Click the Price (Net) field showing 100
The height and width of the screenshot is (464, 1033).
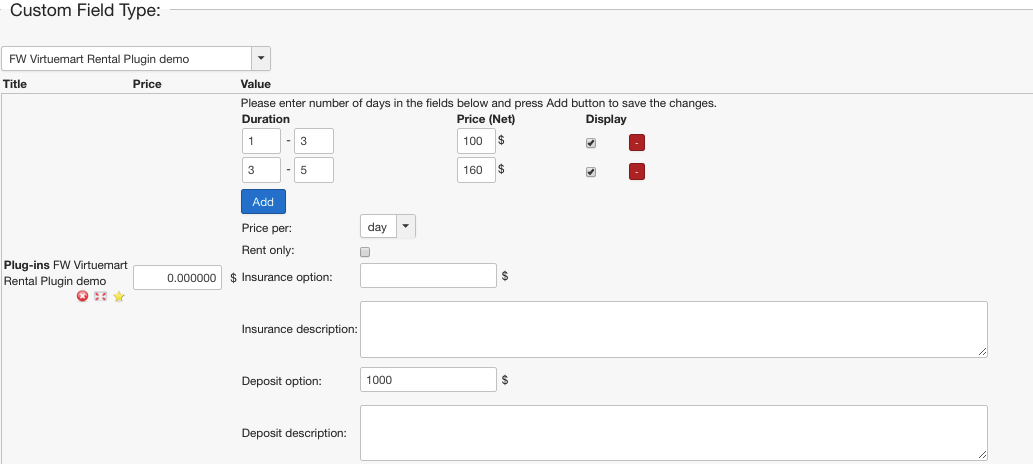(x=475, y=141)
